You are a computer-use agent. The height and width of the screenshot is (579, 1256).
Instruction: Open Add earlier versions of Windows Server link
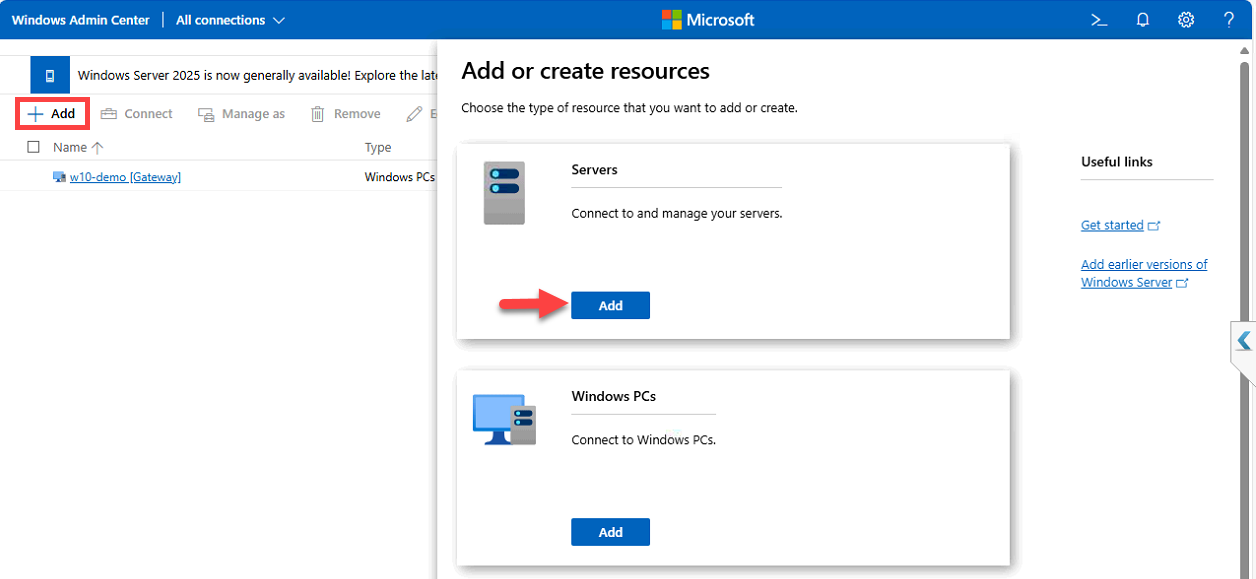tap(1144, 273)
